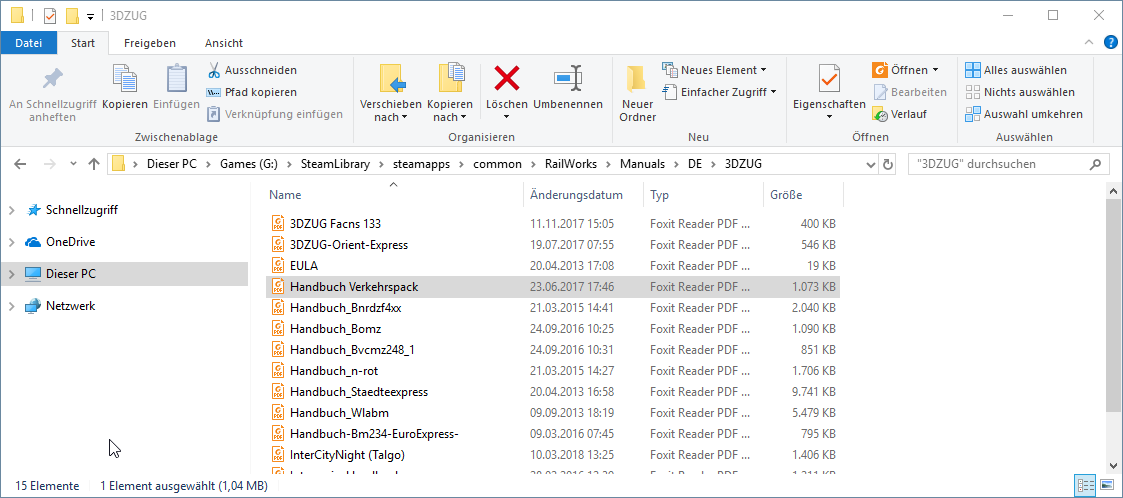Click Auswahl umkehren
The height and width of the screenshot is (498, 1123).
pyautogui.click(x=1024, y=114)
